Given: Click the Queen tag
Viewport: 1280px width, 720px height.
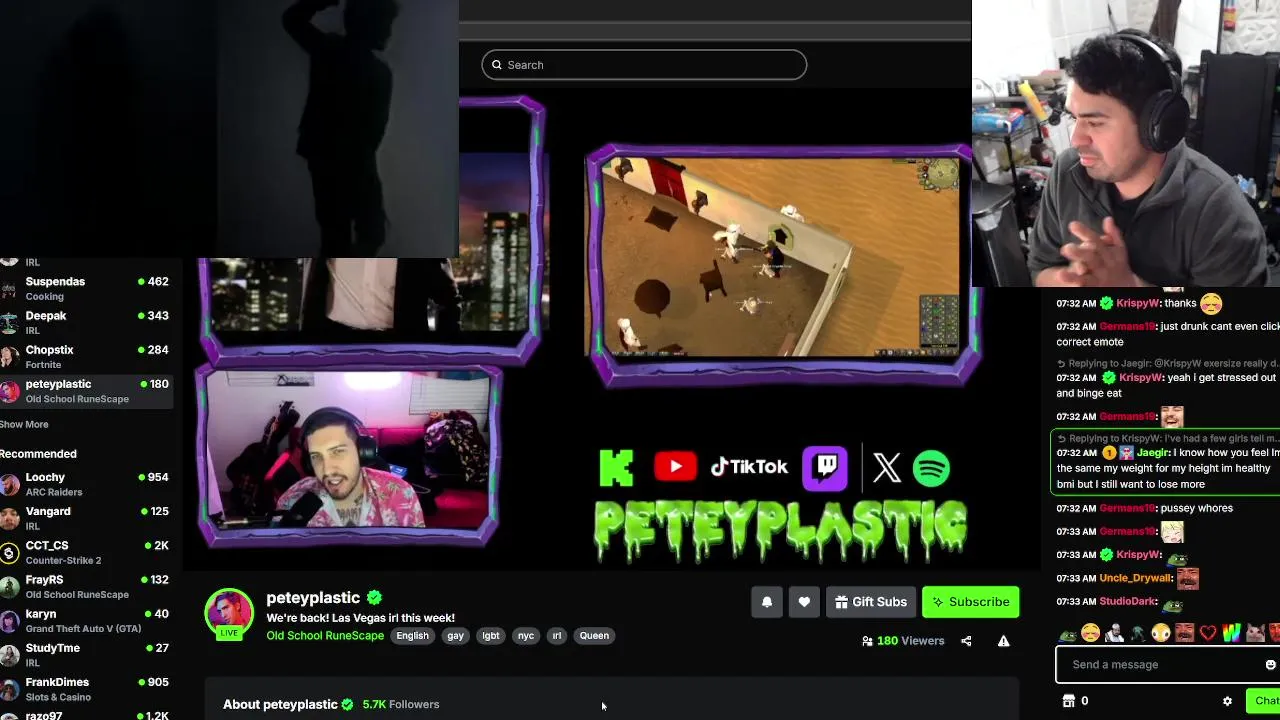Looking at the screenshot, I should 594,636.
